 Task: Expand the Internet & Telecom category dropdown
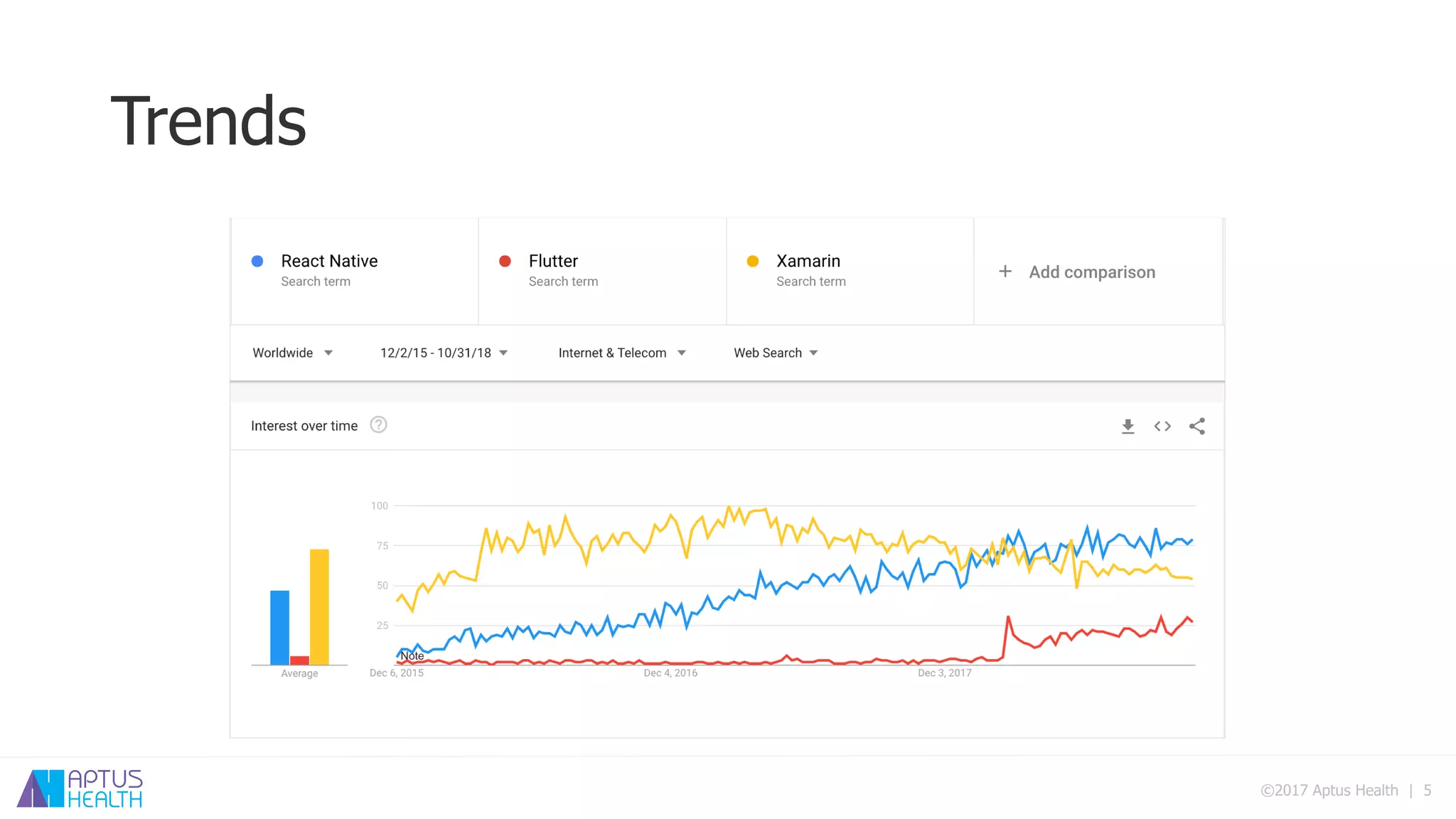(x=622, y=353)
